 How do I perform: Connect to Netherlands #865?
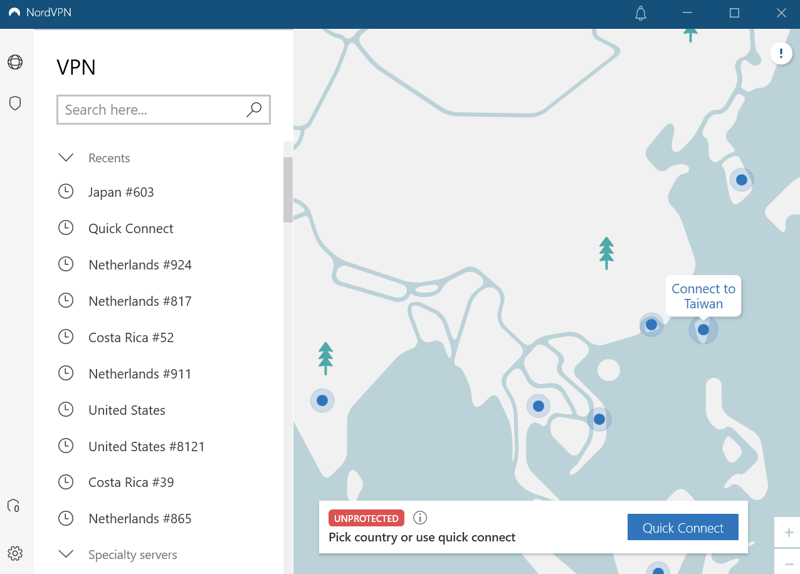coord(140,518)
